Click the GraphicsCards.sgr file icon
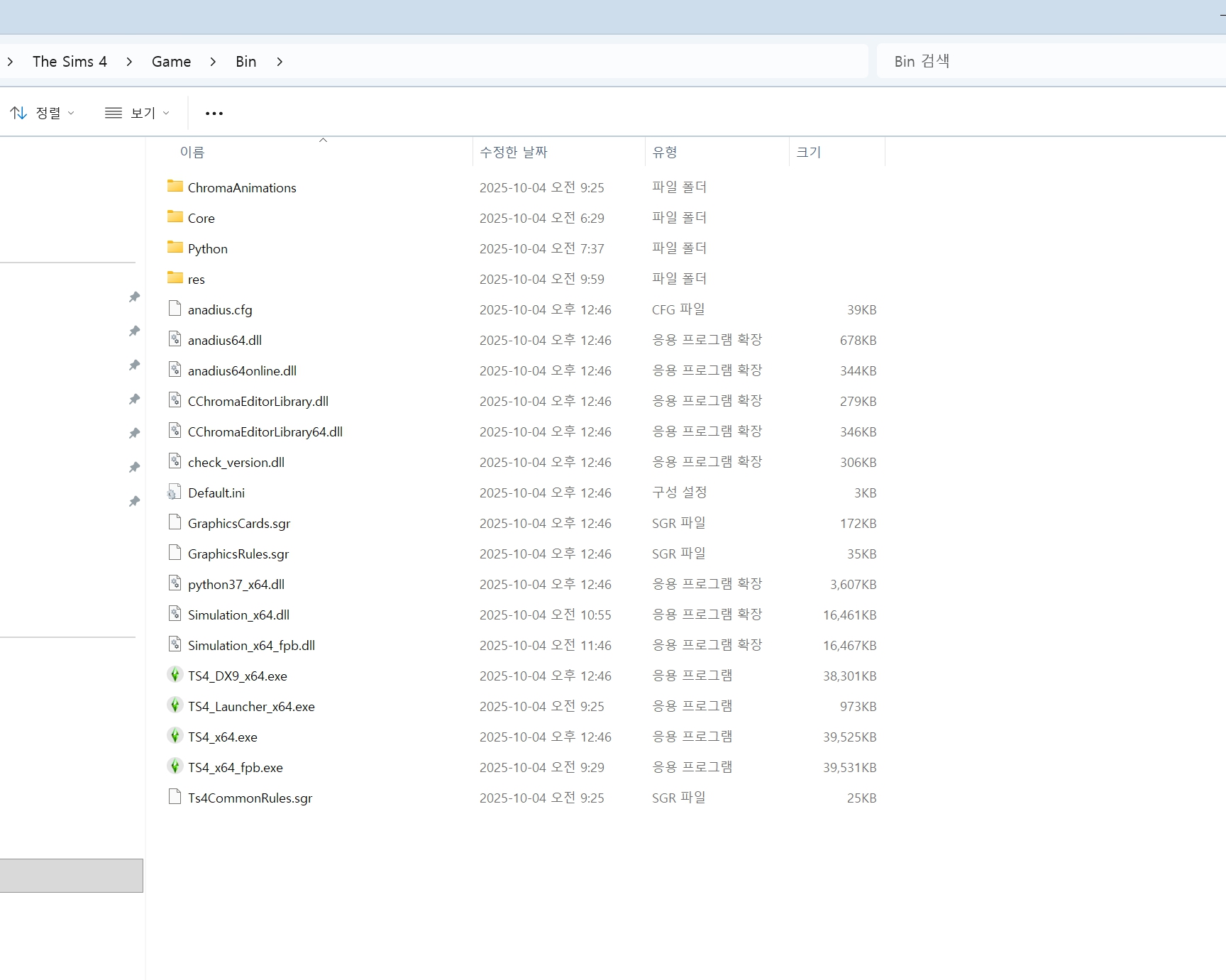Image resolution: width=1226 pixels, height=980 pixels. coord(175,522)
